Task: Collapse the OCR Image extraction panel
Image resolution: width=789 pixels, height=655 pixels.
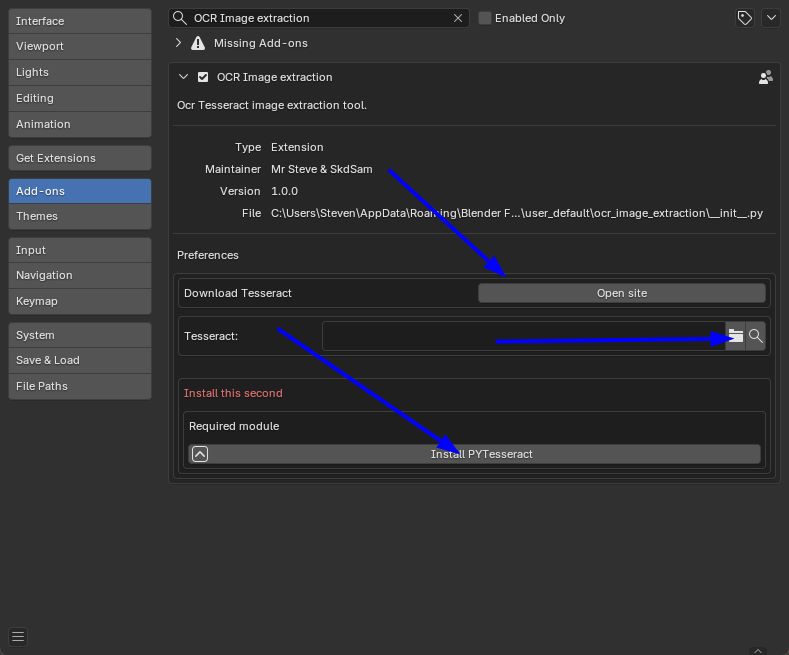Action: (183, 77)
